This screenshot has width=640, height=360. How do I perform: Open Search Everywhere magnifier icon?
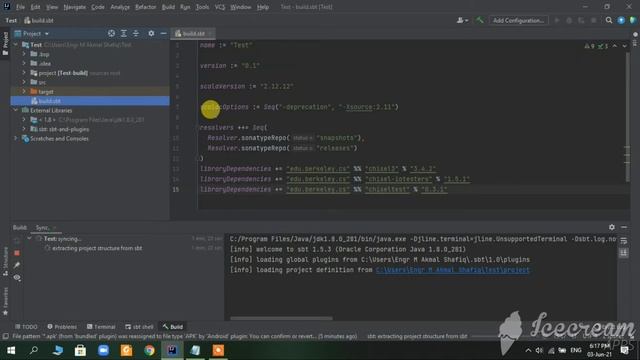pyautogui.click(x=609, y=20)
